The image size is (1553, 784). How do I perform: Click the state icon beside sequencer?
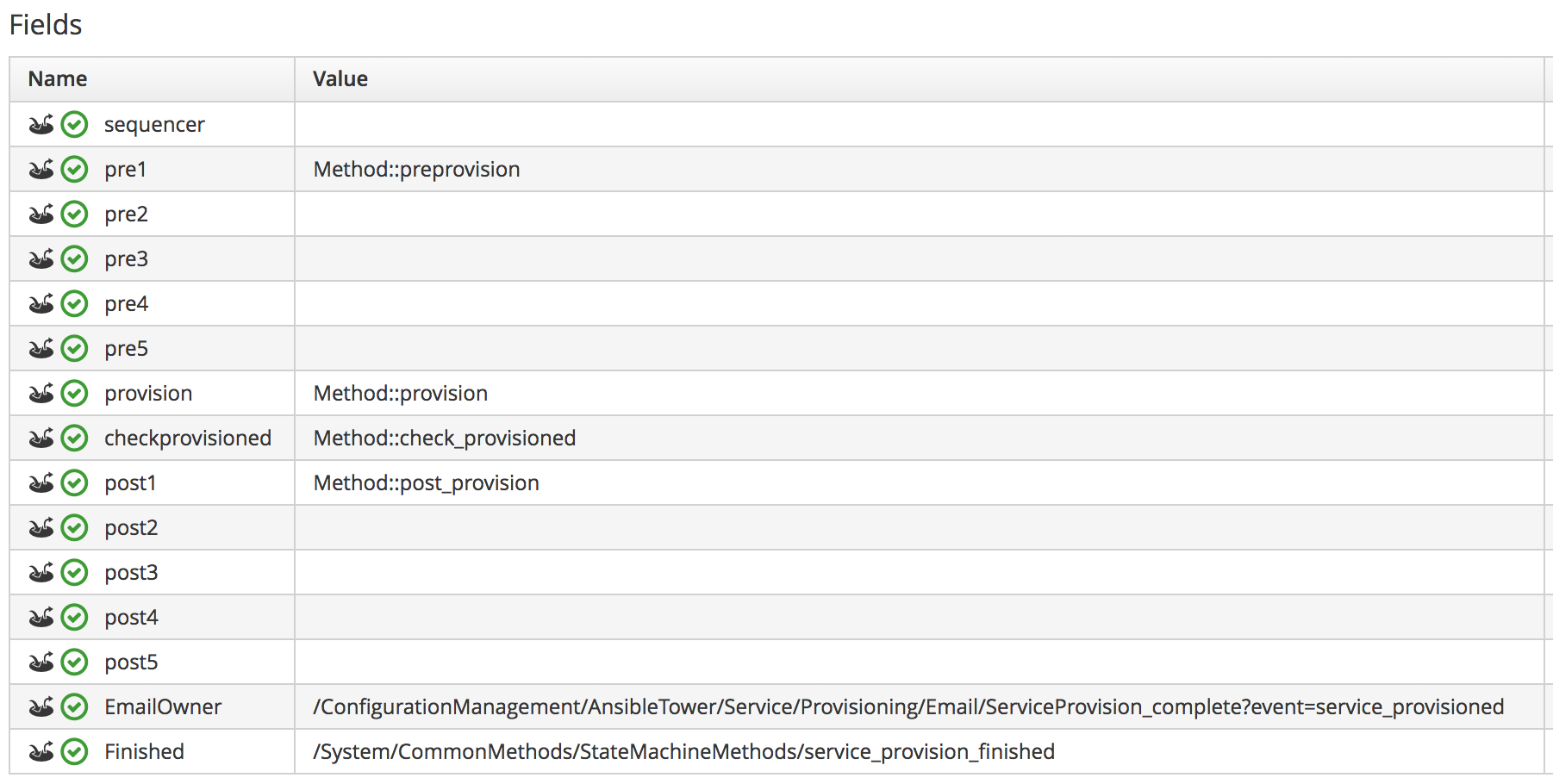[x=41, y=125]
